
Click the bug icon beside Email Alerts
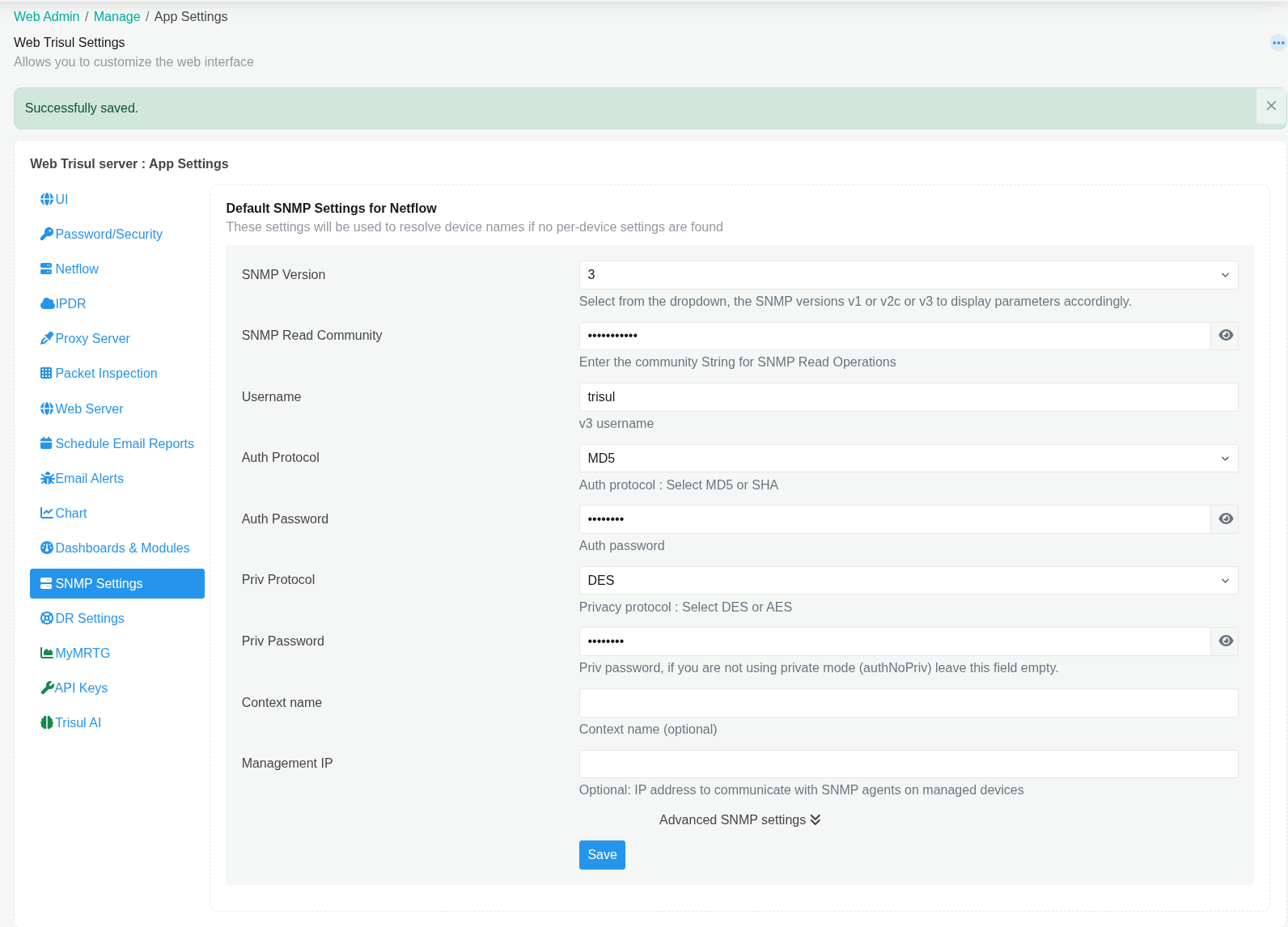click(x=48, y=478)
